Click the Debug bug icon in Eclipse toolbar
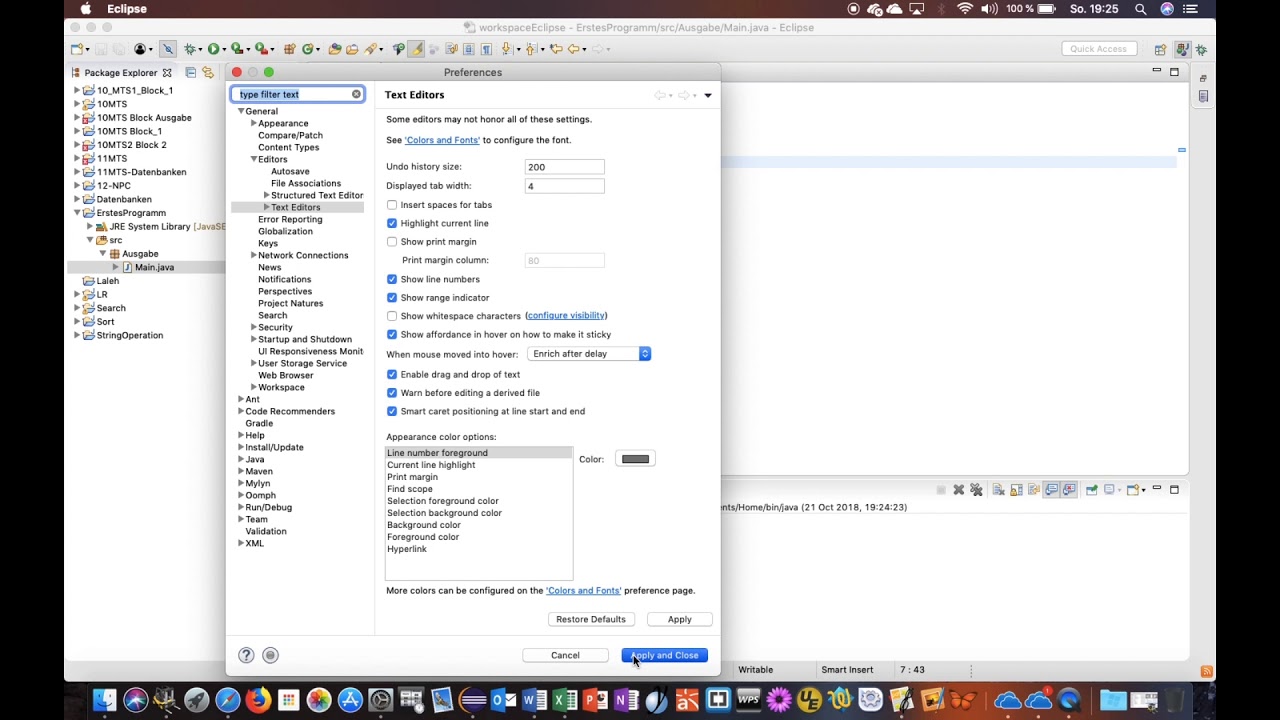 coord(189,49)
